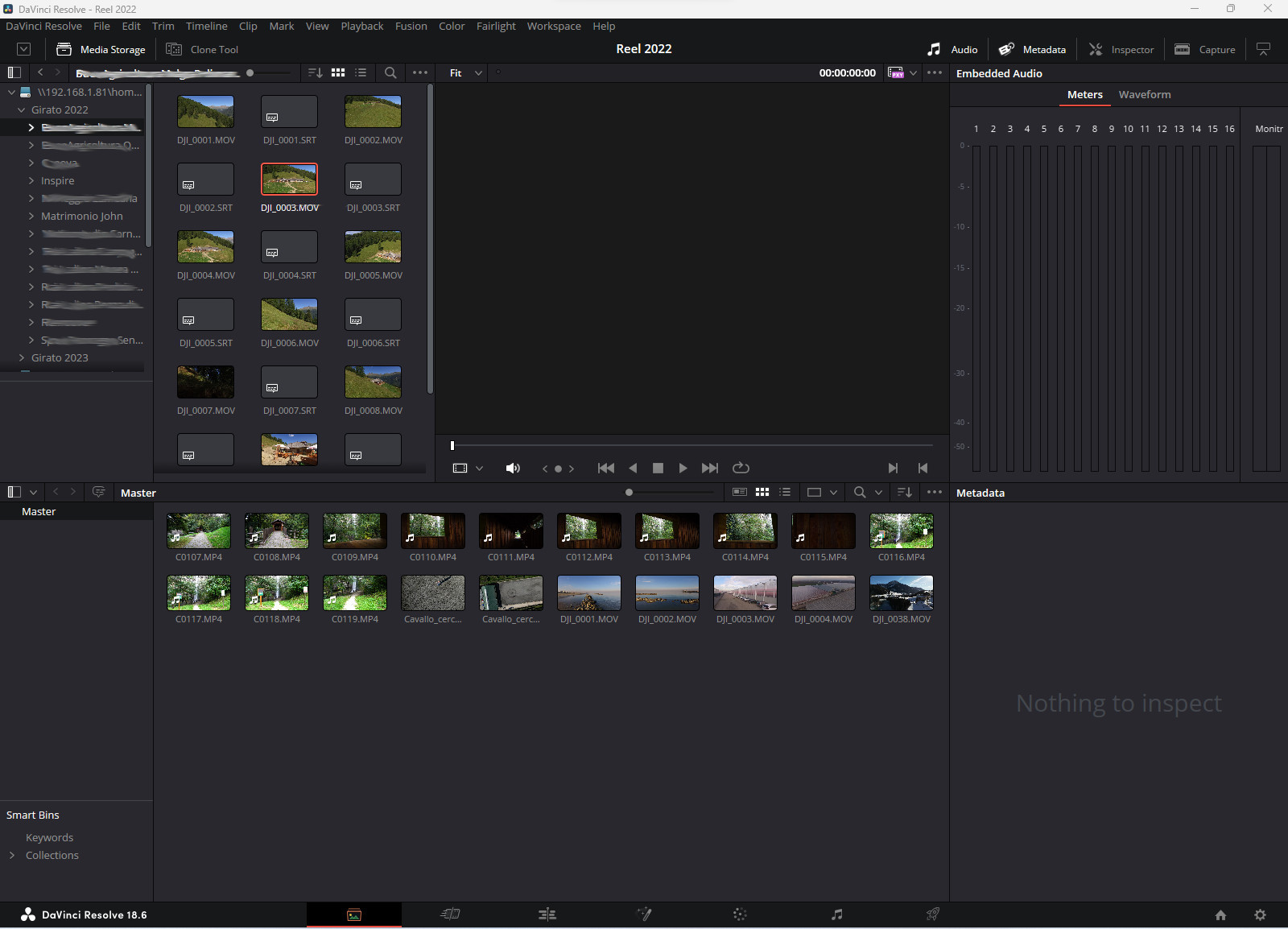Image resolution: width=1288 pixels, height=929 pixels.
Task: Open the Fusion page icon
Action: tap(644, 915)
